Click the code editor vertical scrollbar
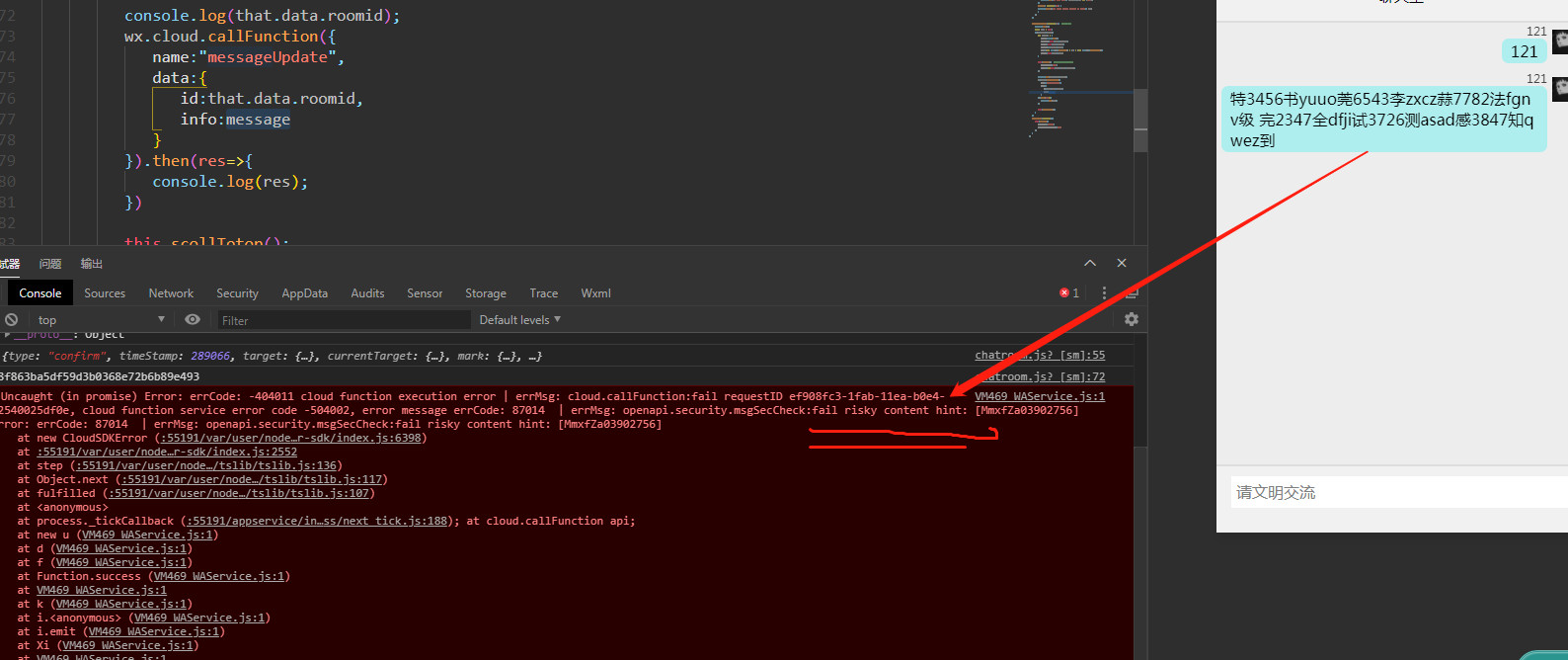The height and width of the screenshot is (660, 1568). pos(1140,122)
